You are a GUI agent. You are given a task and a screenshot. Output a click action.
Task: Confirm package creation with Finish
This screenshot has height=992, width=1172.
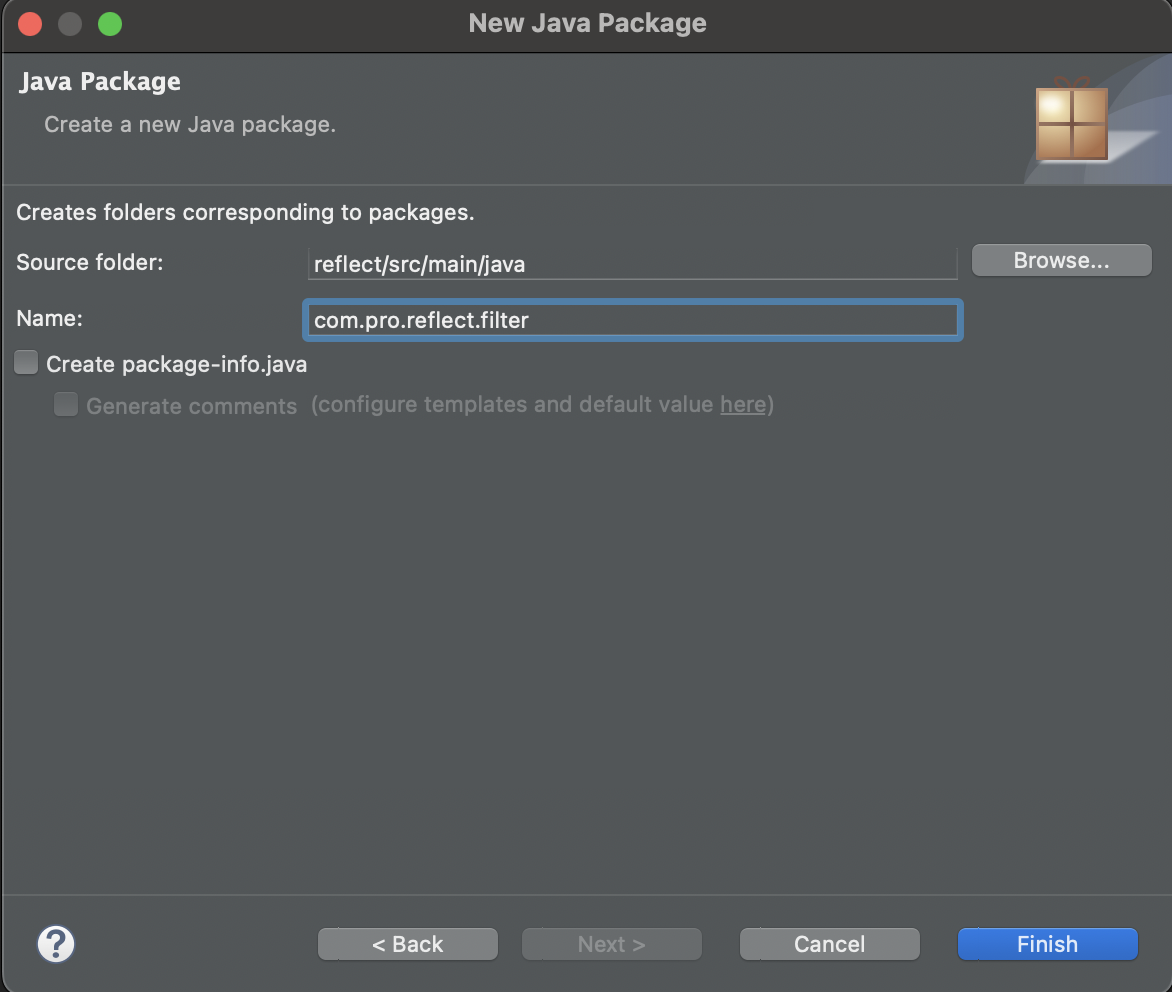(x=1048, y=944)
